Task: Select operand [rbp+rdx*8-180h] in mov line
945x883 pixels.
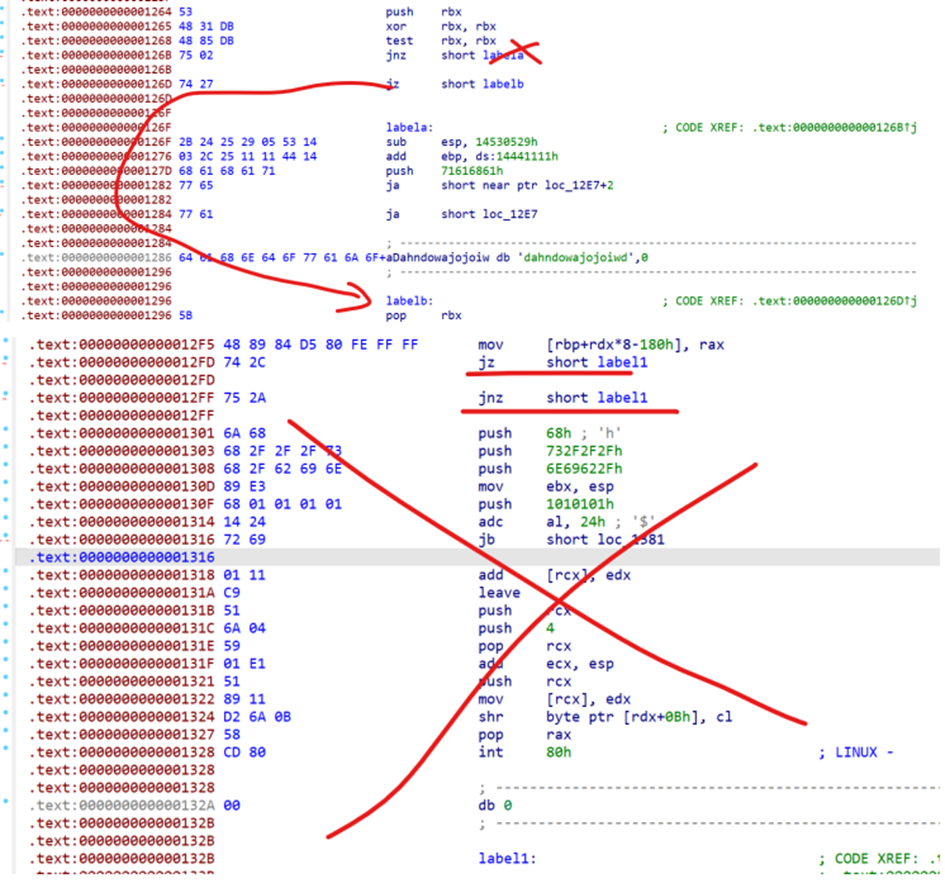Action: 618,345
